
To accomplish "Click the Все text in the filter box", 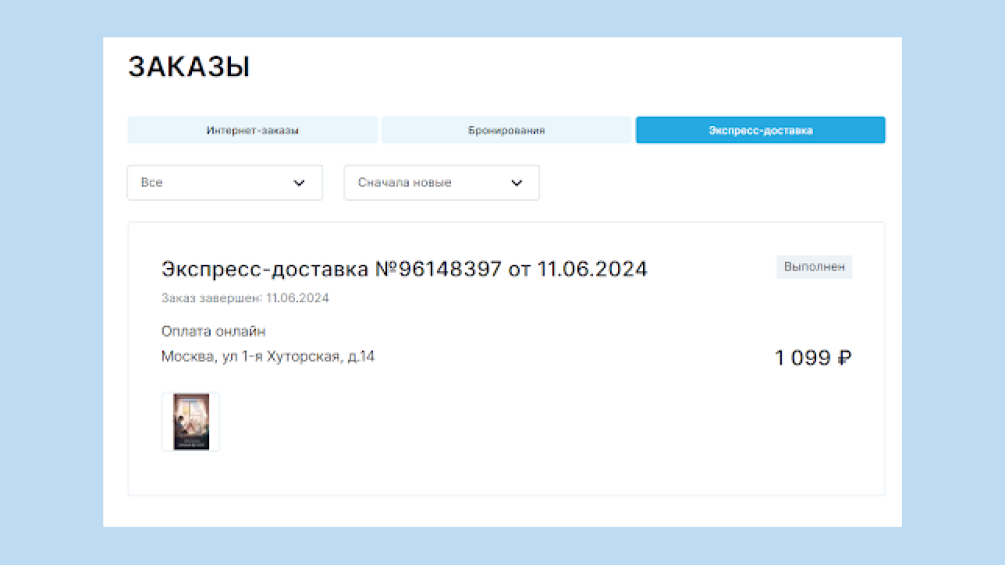I will pyautogui.click(x=152, y=183).
